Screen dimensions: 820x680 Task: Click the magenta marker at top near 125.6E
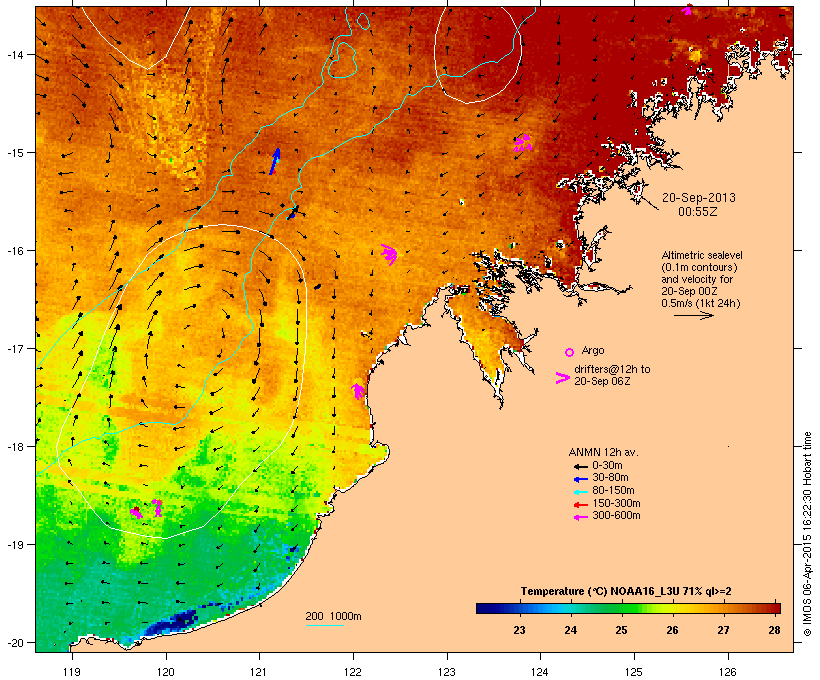click(688, 9)
